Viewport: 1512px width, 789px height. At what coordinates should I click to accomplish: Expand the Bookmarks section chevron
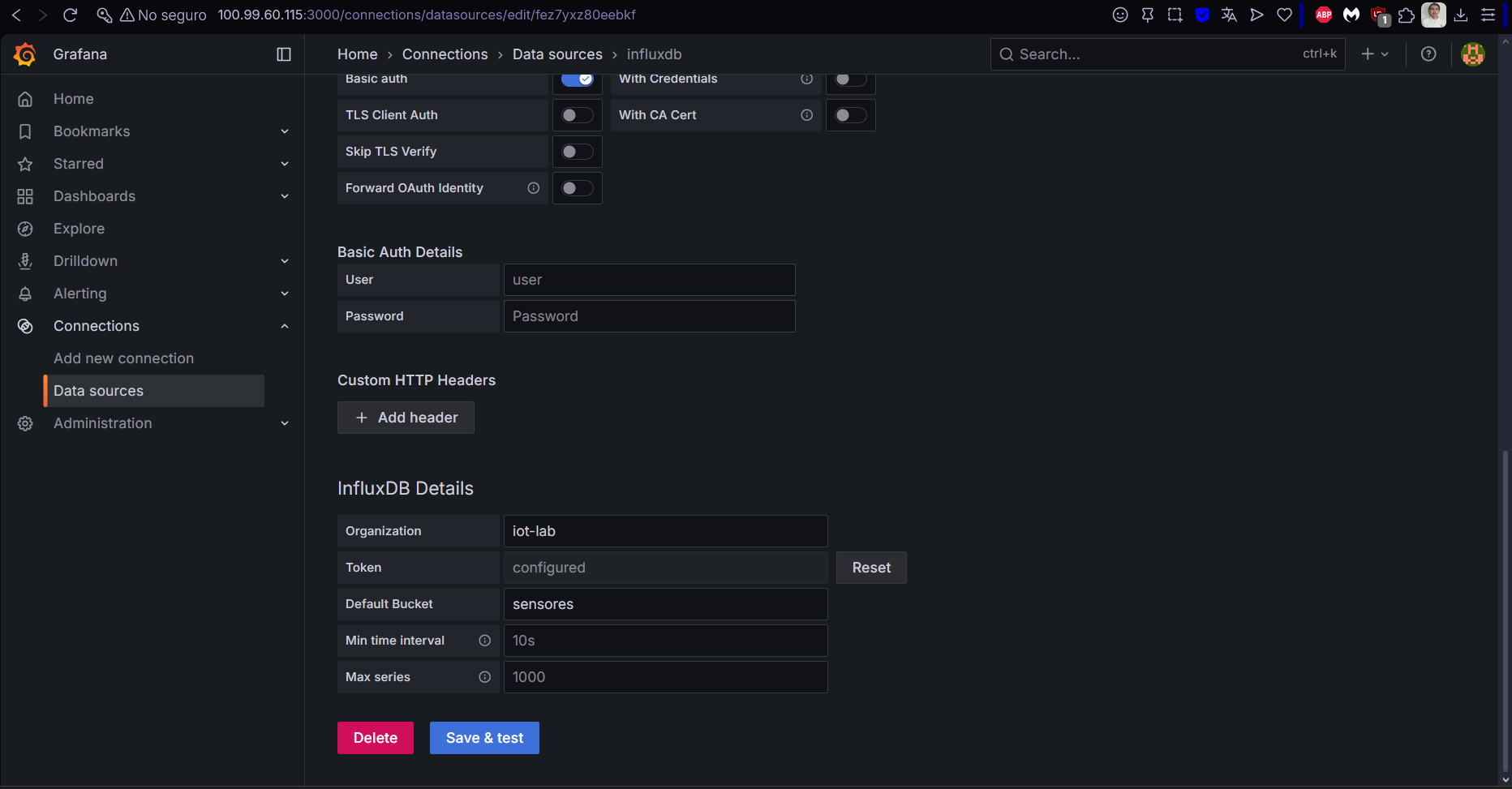tap(285, 131)
